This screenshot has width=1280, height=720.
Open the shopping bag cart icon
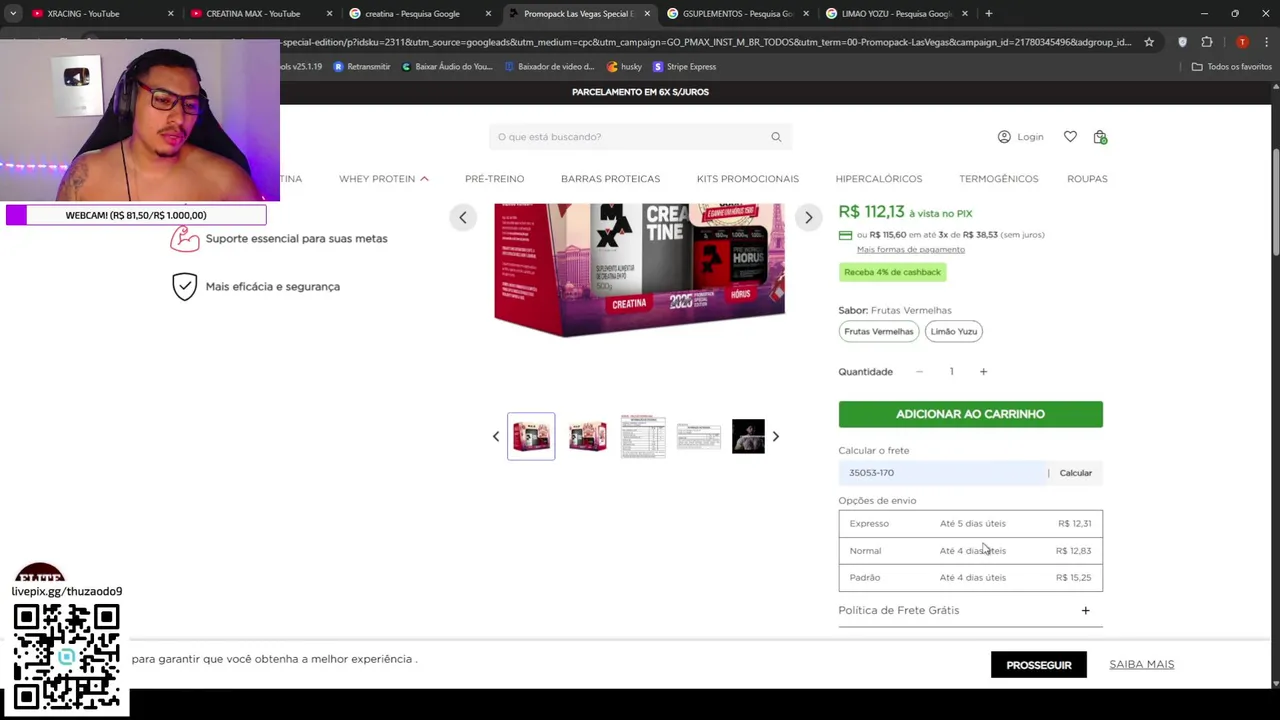tap(1100, 137)
